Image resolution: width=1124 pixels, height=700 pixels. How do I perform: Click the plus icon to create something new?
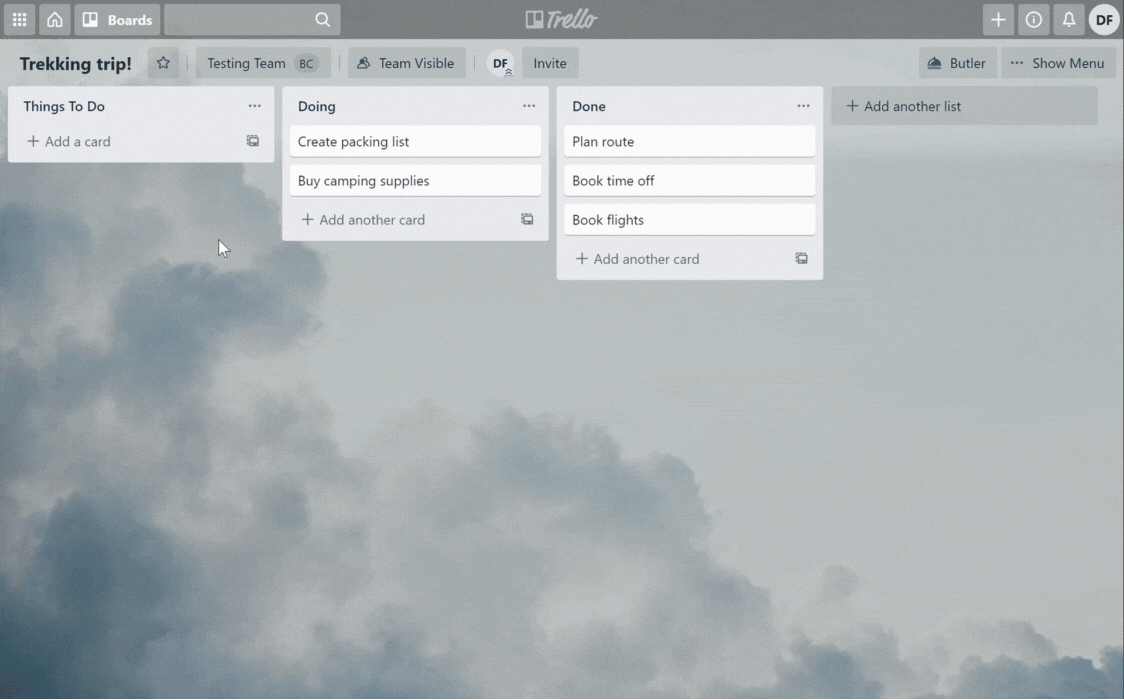[x=998, y=19]
